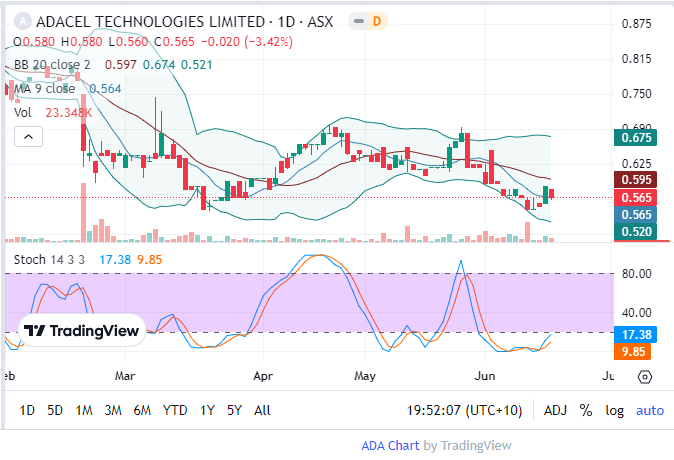Click the delayed data 'D' badge
The height and width of the screenshot is (460, 674).
point(377,20)
